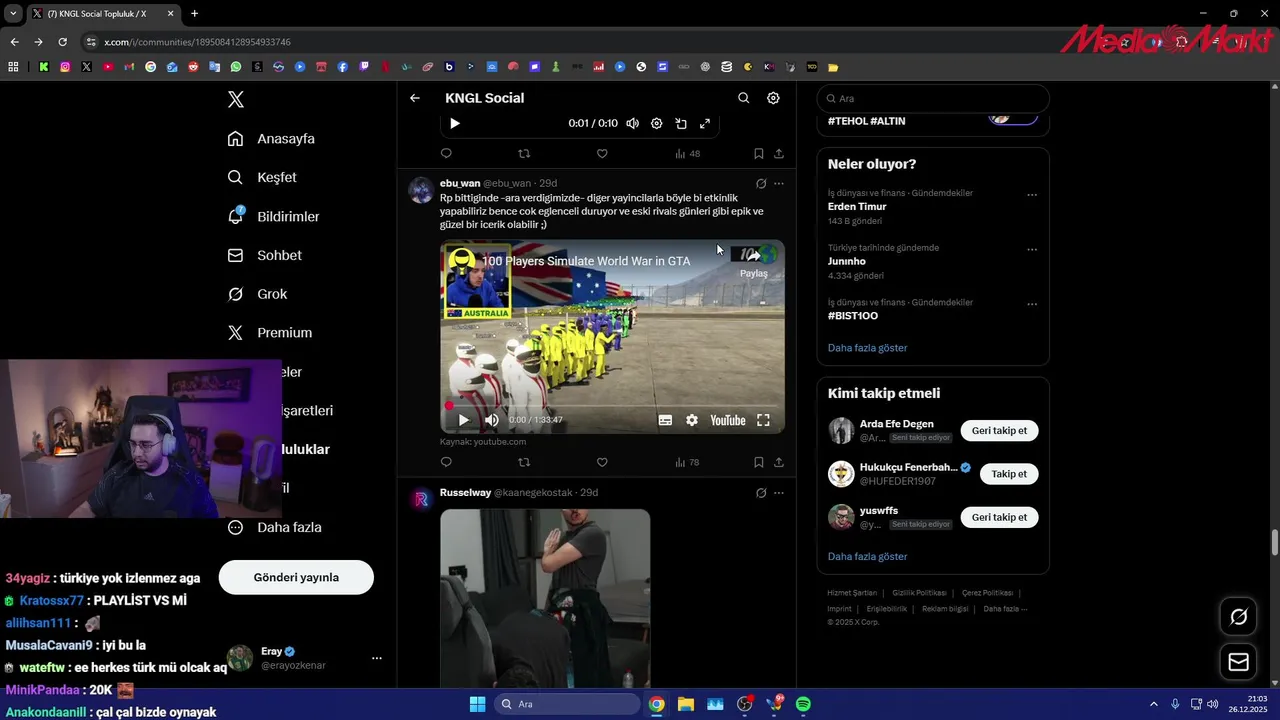Open Grok icon on Russelway post
The width and height of the screenshot is (1280, 720).
coord(761,493)
